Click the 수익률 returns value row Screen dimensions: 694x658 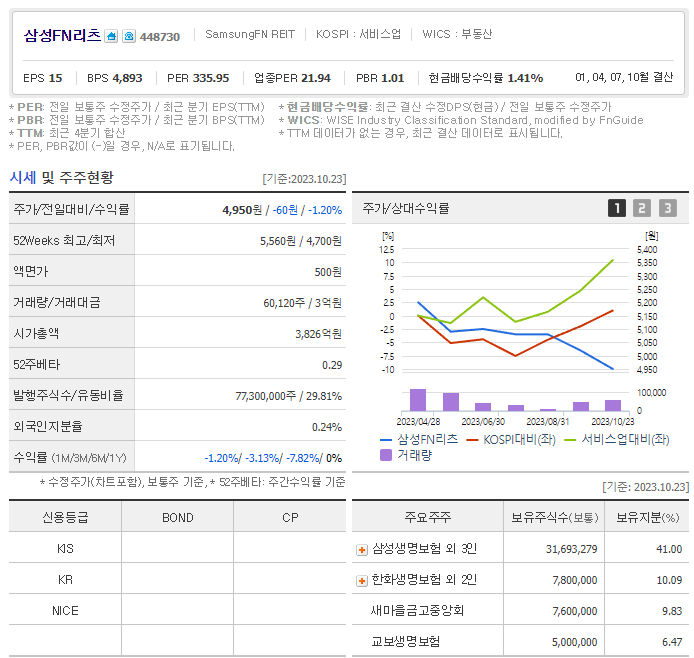(273, 458)
